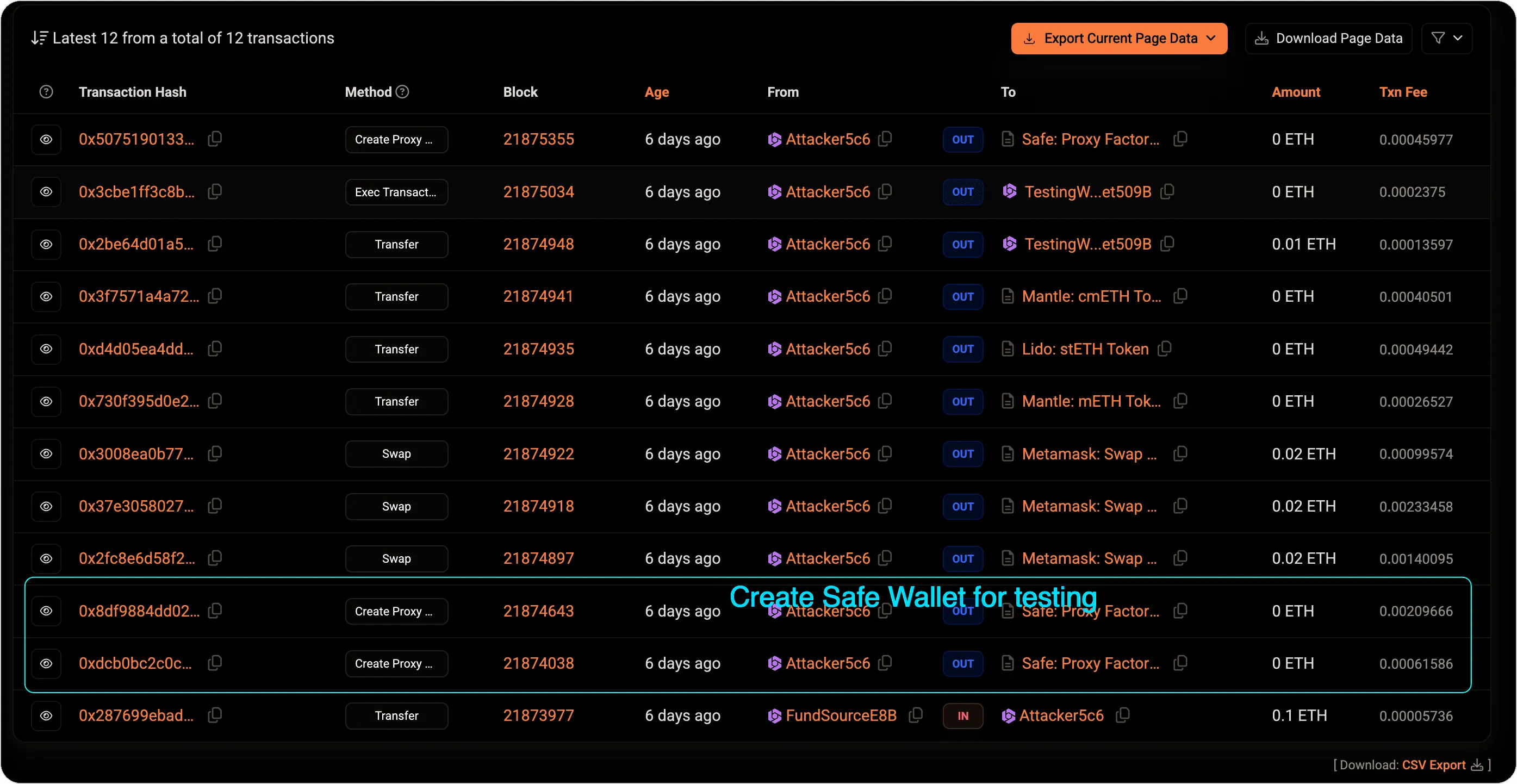Copy transaction hash 0x2fc8e6d58f2
1517x784 pixels.
pos(215,558)
